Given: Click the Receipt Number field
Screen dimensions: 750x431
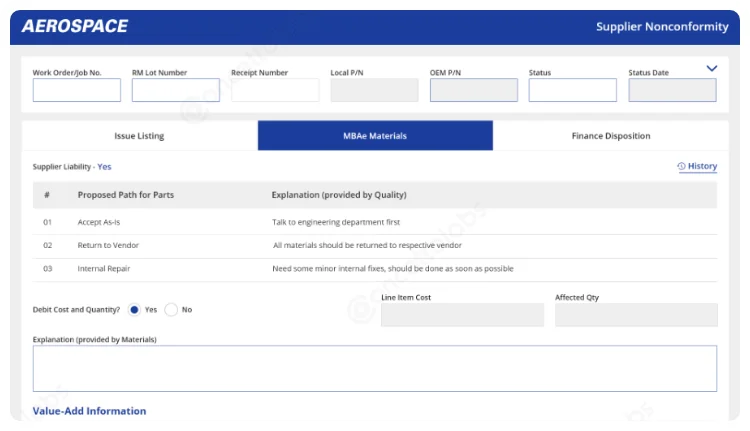Looking at the screenshot, I should [x=275, y=90].
